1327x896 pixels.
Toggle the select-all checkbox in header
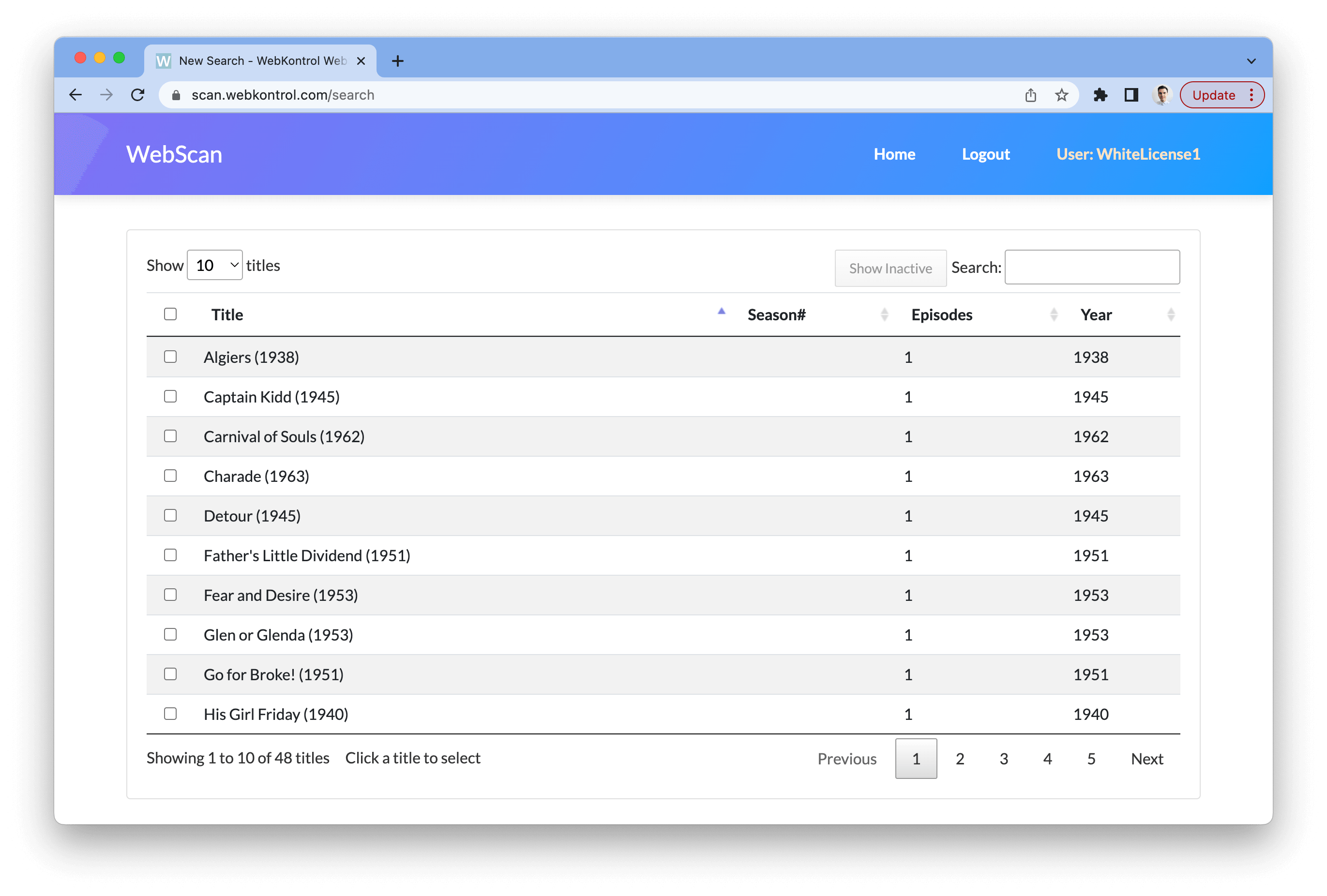click(170, 314)
